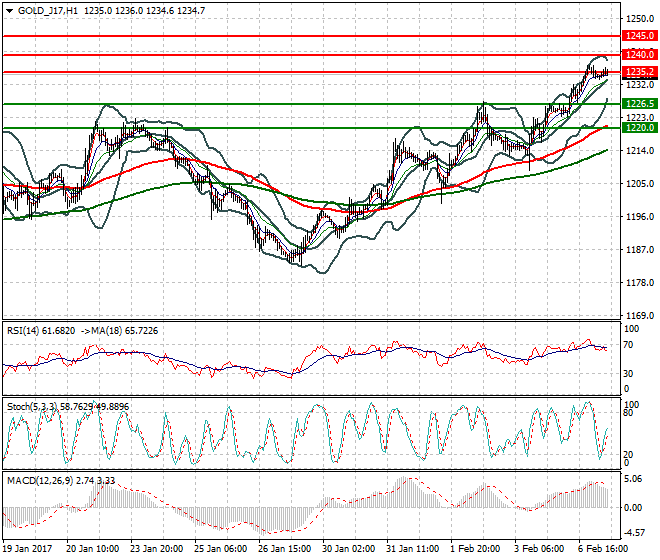
Task: Click the 1232.0 price scale value
Action: click(x=640, y=85)
